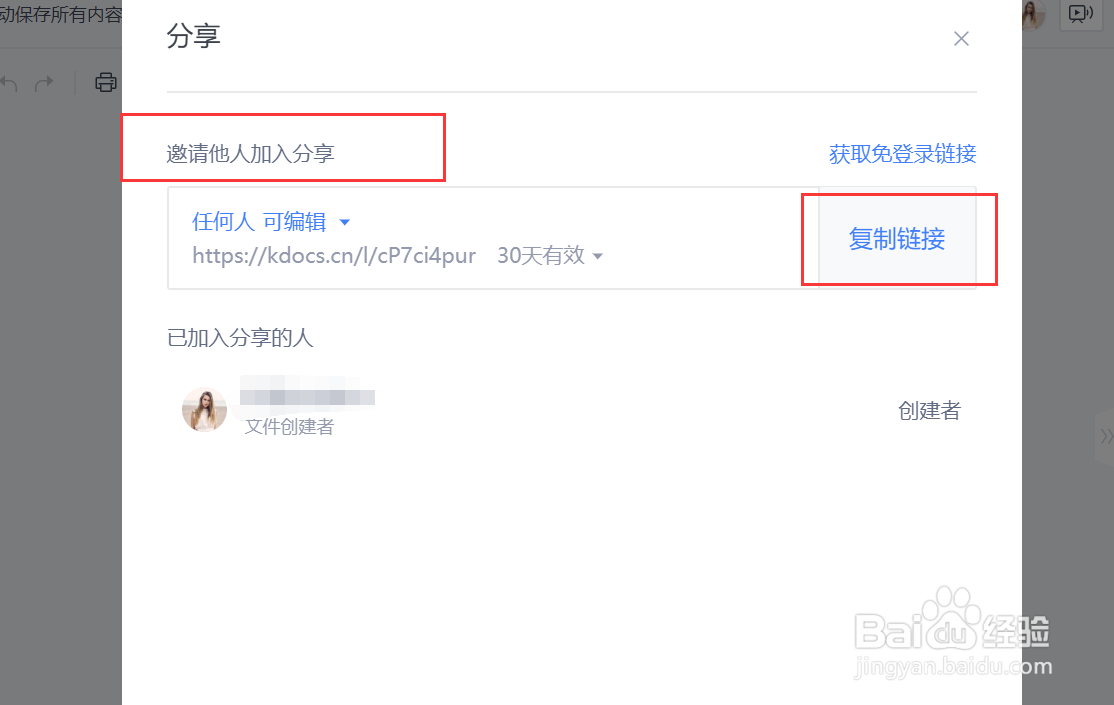Screen dimensions: 1114x705
Task: Click the 获取免登录链接 link
Action: tap(902, 154)
